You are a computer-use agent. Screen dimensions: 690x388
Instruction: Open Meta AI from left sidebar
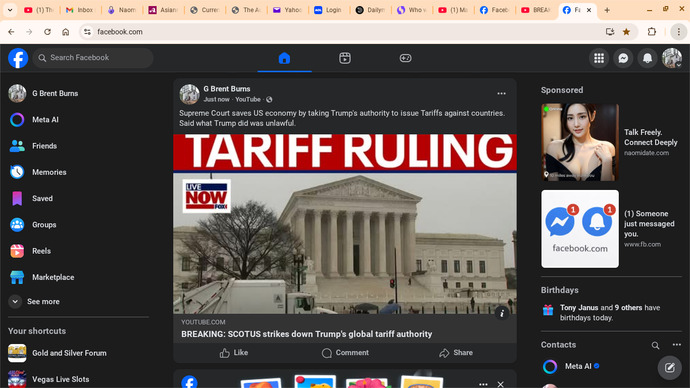tap(78, 120)
